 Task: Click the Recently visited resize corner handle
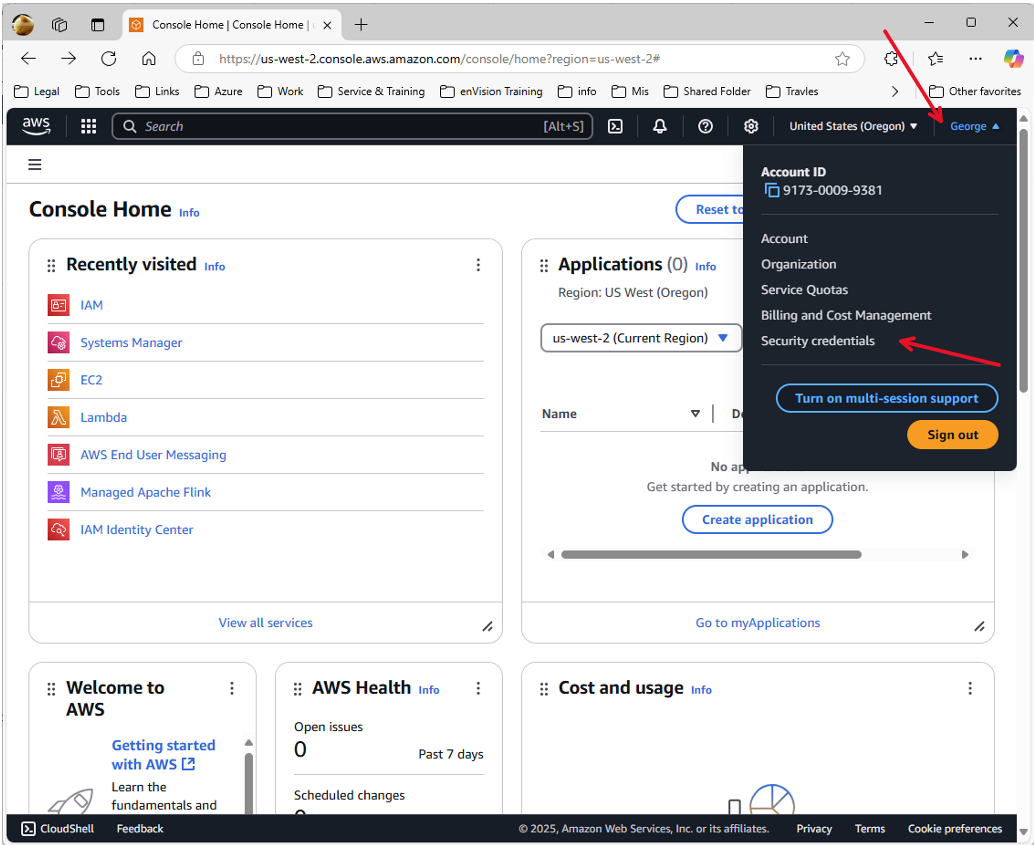point(487,627)
